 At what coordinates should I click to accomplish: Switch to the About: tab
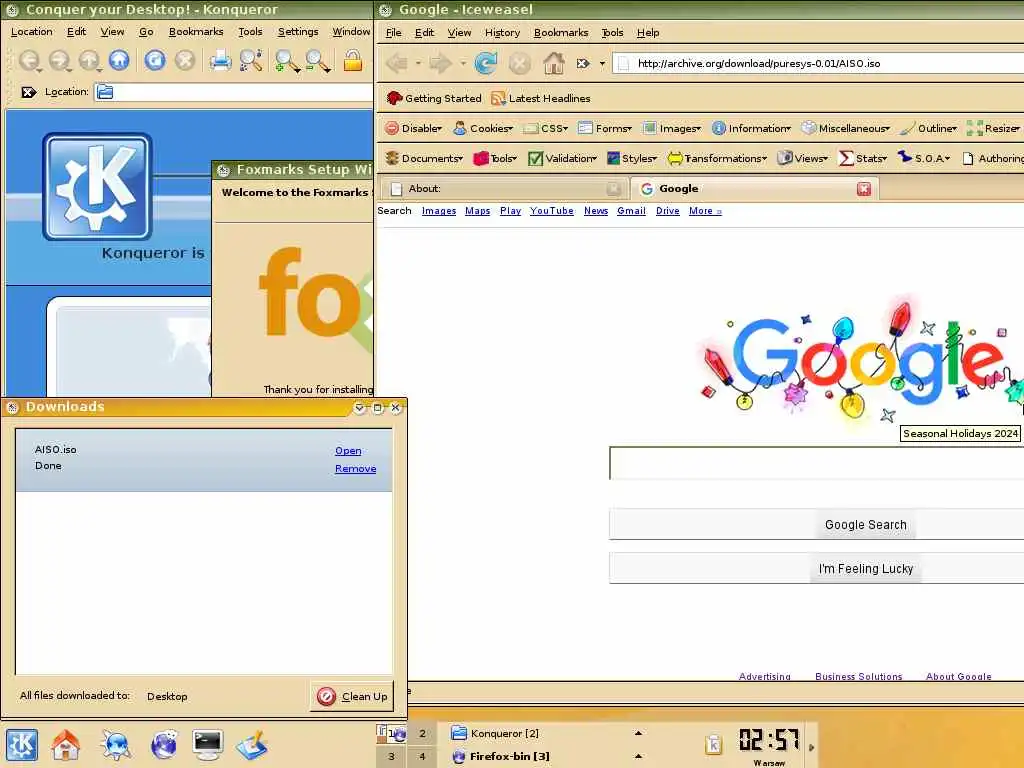tap(503, 189)
